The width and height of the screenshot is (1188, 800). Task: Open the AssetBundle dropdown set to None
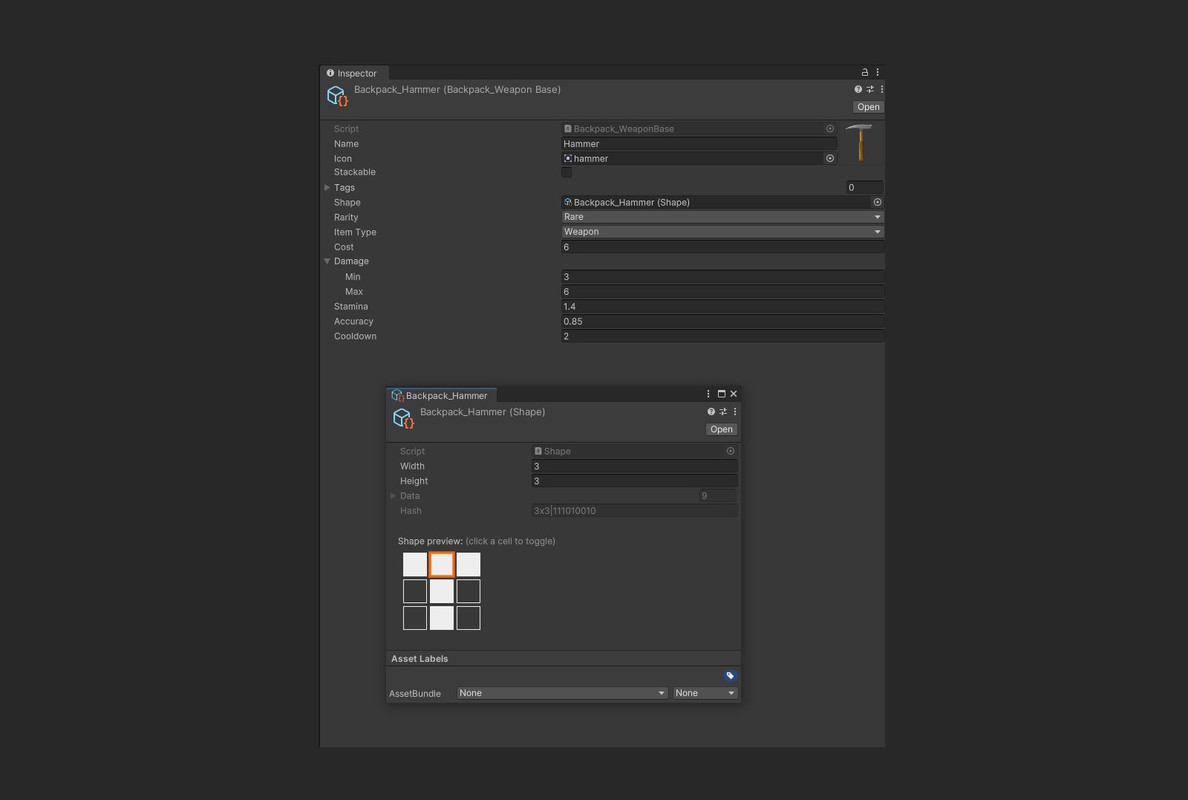tap(560, 692)
